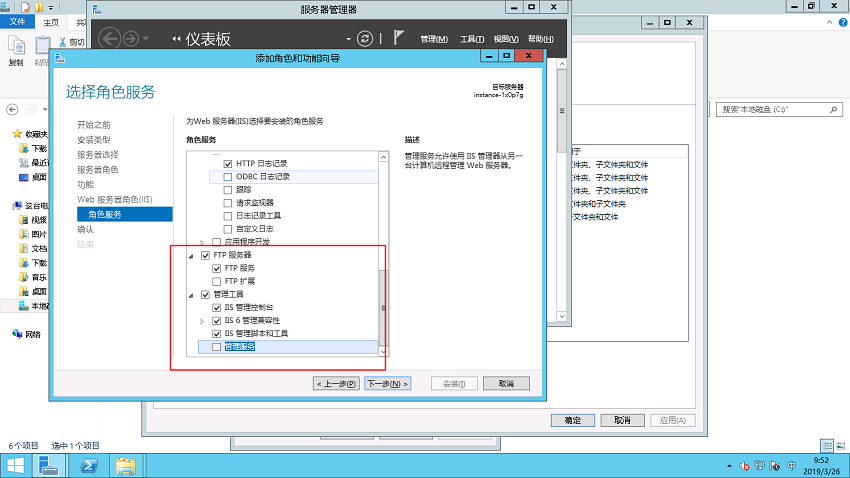Click the search magnifier in Explorer search box
The image size is (850, 478).
tap(834, 109)
